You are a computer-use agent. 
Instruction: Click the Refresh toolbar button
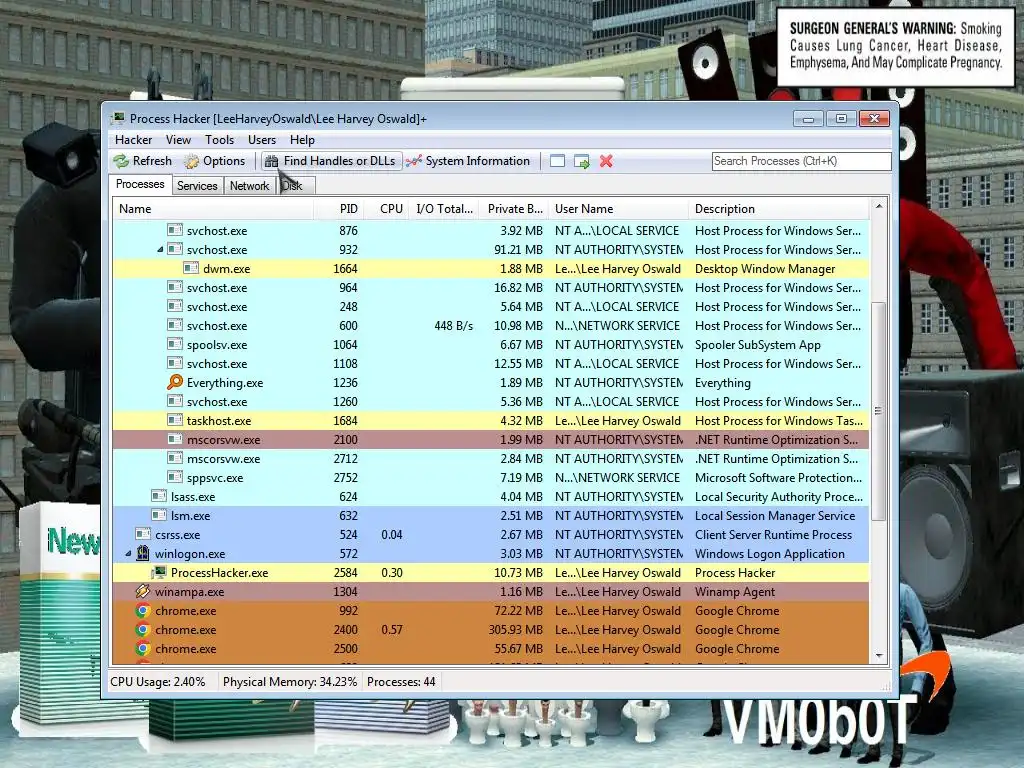coord(143,161)
